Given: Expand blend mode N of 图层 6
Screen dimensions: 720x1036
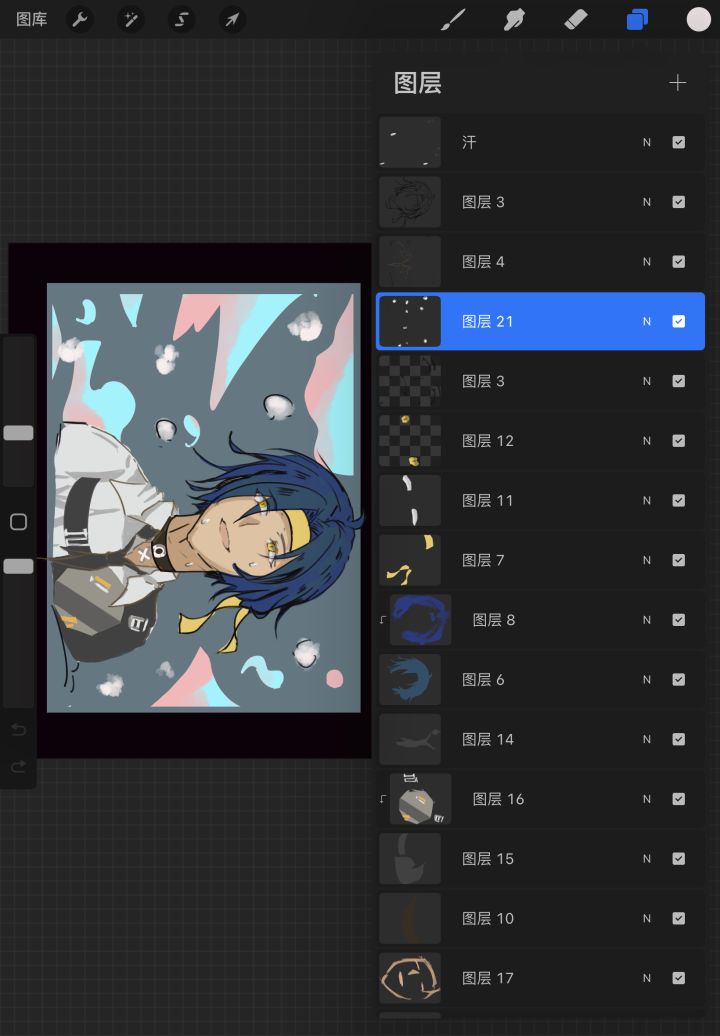Looking at the screenshot, I should (x=647, y=679).
